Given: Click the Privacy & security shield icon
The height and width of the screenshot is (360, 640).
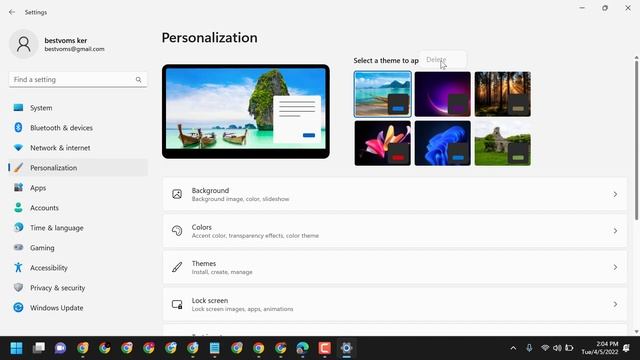Looking at the screenshot, I should click(x=18, y=287).
